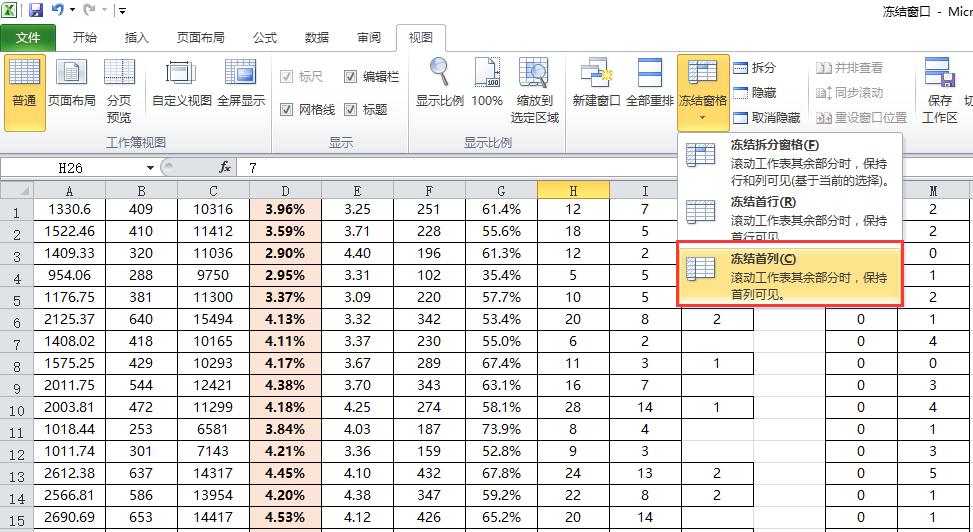Screen dimensions: 973x532
Task: Toggle the 标题 headings checkbox
Action: click(351, 109)
